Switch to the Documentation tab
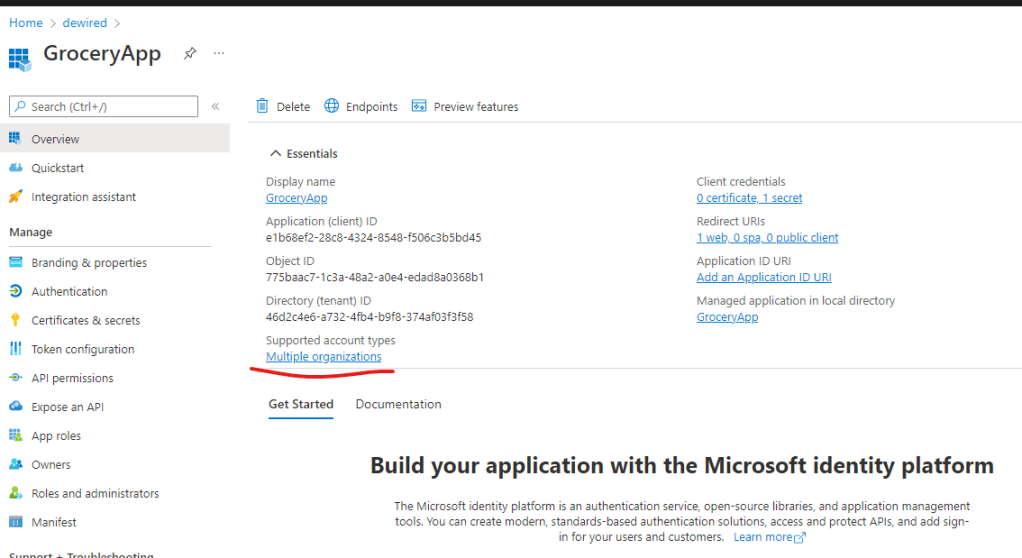Screen dimensions: 1022x558 click(398, 405)
